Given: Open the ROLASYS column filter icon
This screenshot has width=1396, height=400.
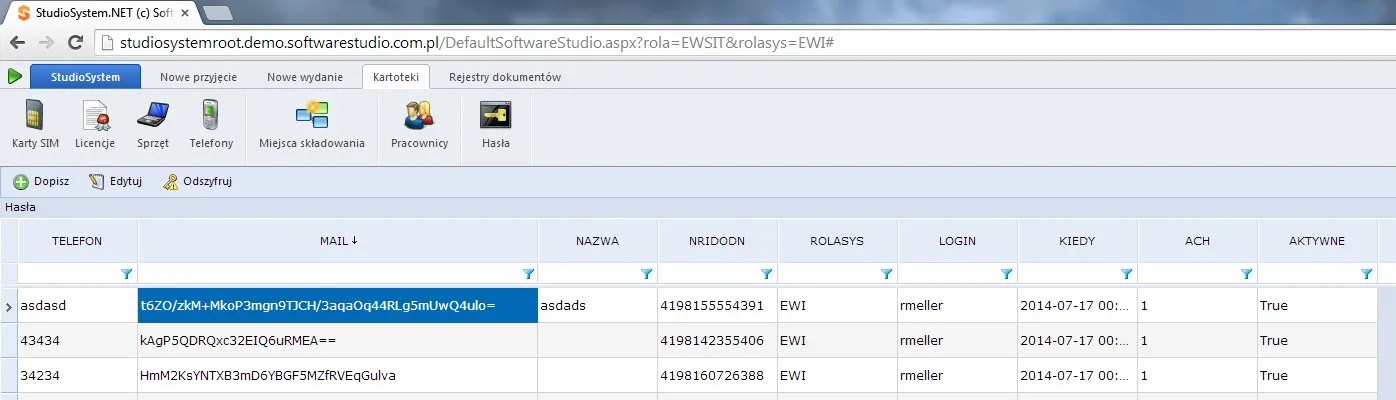Looking at the screenshot, I should 887,273.
